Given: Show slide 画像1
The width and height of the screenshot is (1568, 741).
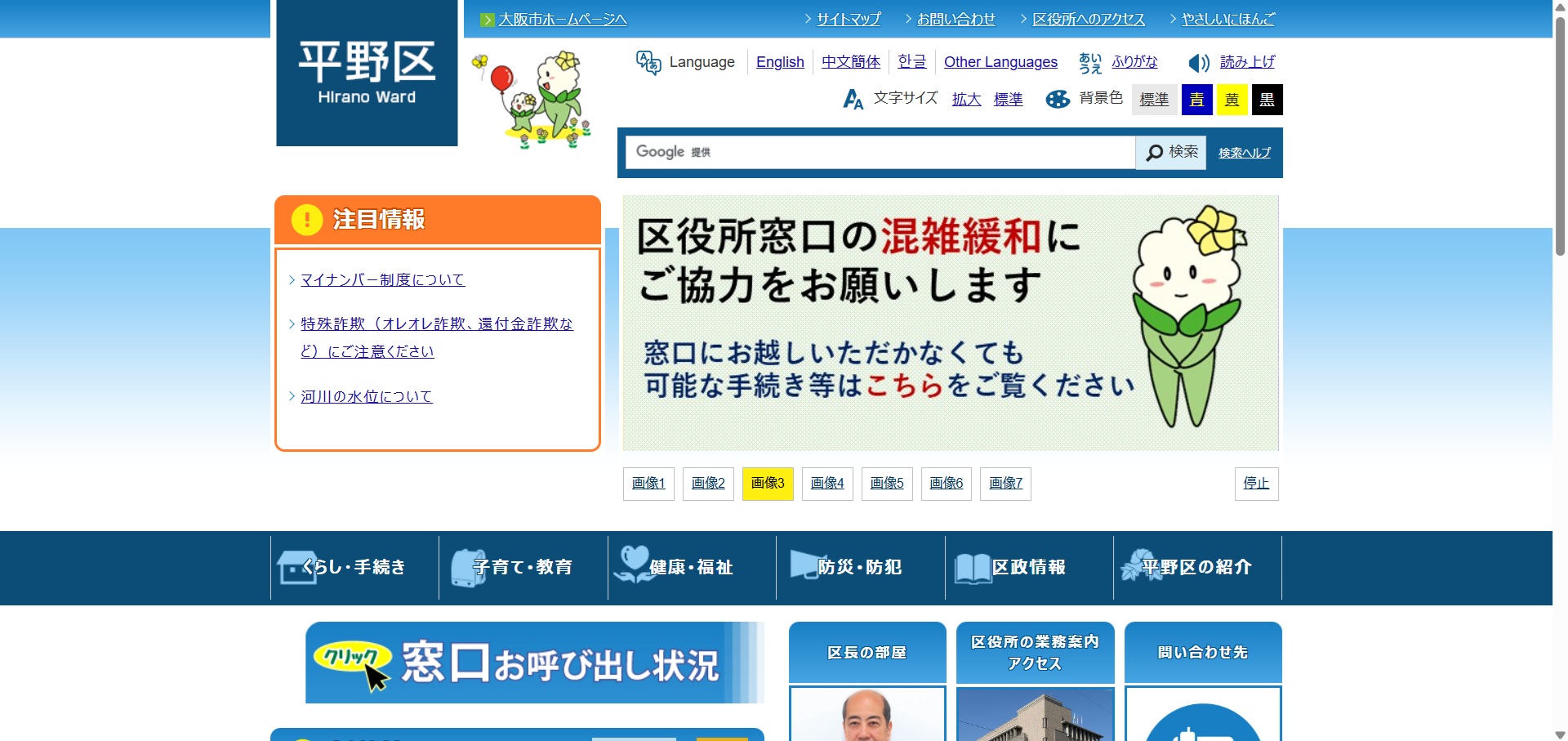Looking at the screenshot, I should pos(648,484).
